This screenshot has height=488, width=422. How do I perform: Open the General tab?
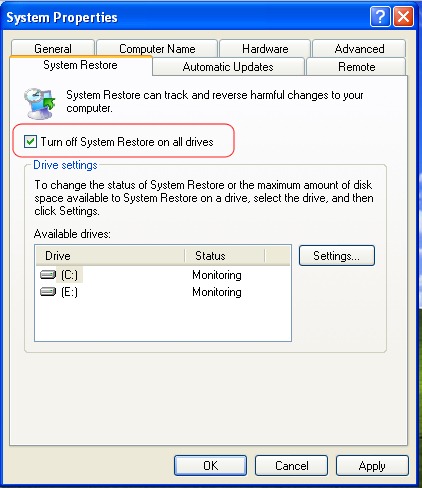click(x=53, y=48)
